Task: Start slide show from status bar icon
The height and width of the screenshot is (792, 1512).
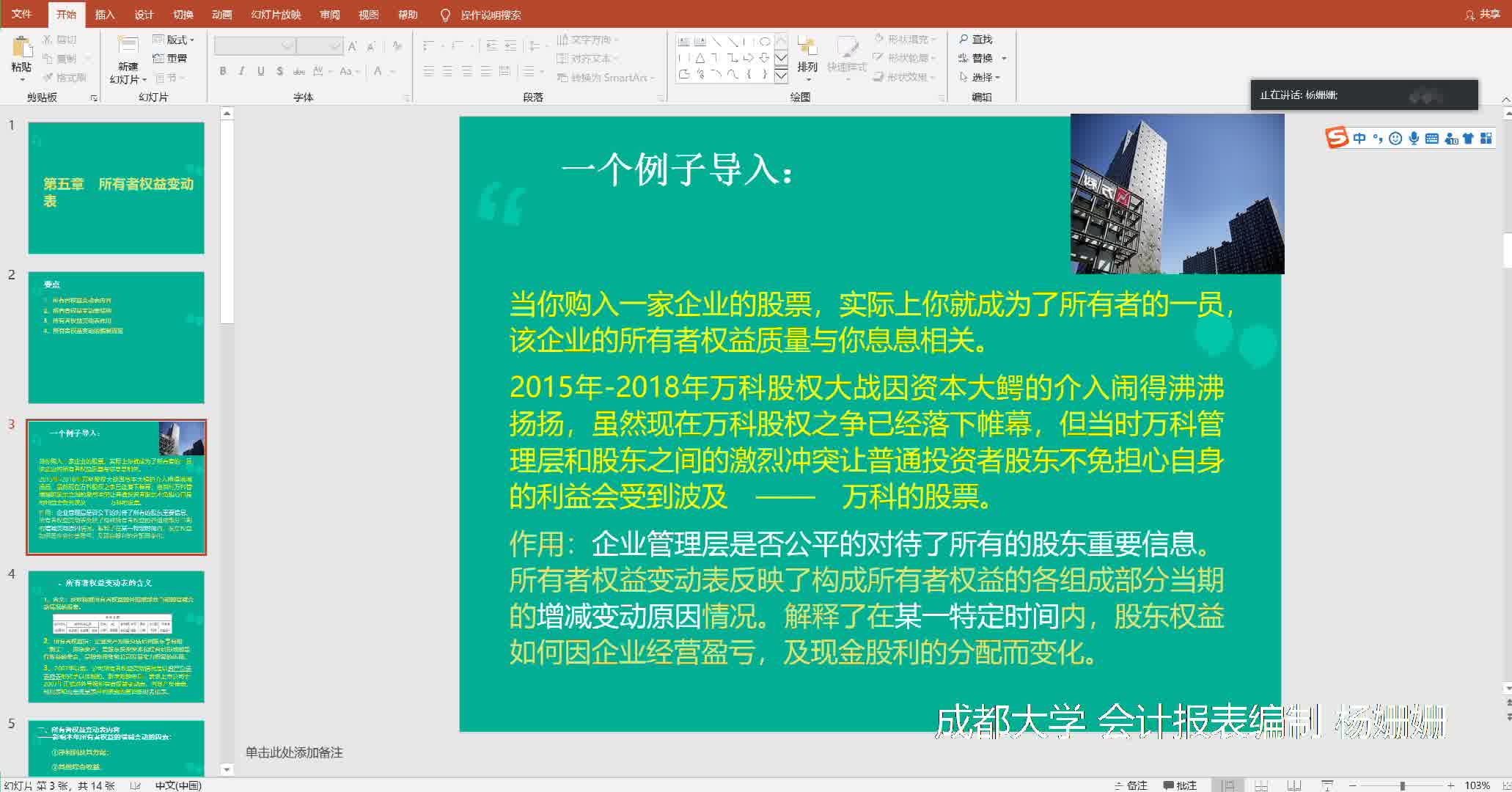Action: [x=1327, y=785]
